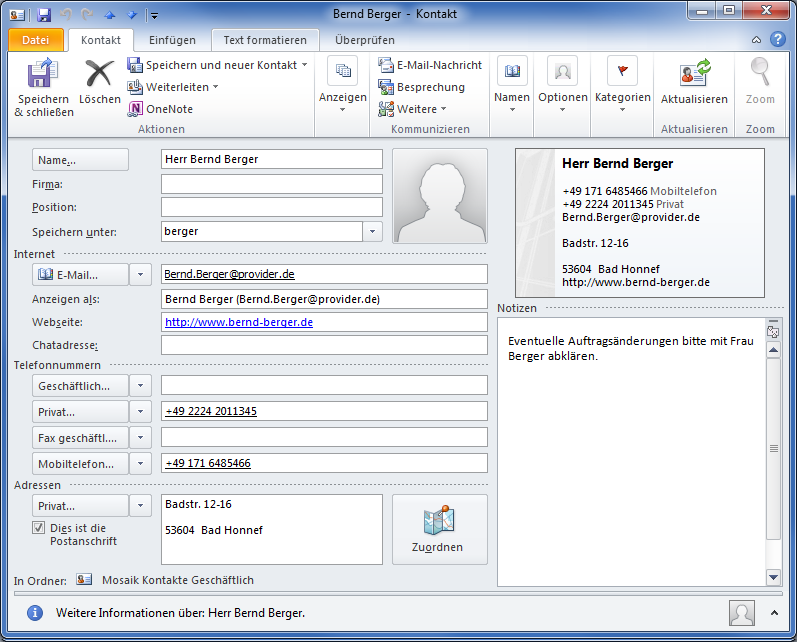Go to next item arrow
The image size is (797, 642).
coord(132,15)
